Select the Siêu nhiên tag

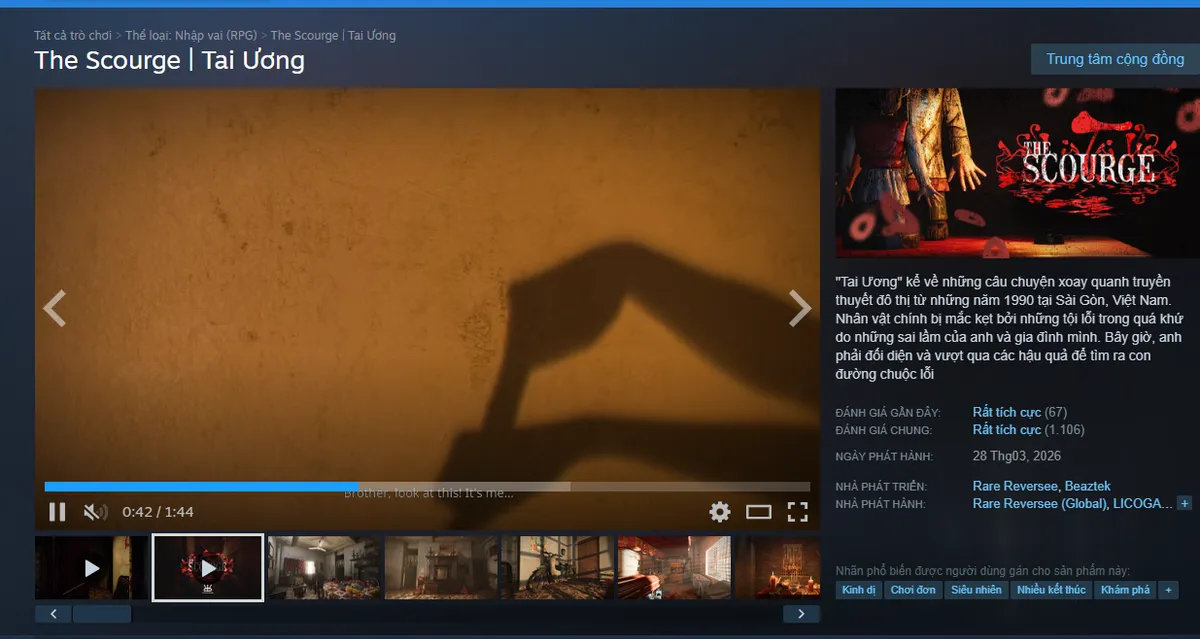976,590
